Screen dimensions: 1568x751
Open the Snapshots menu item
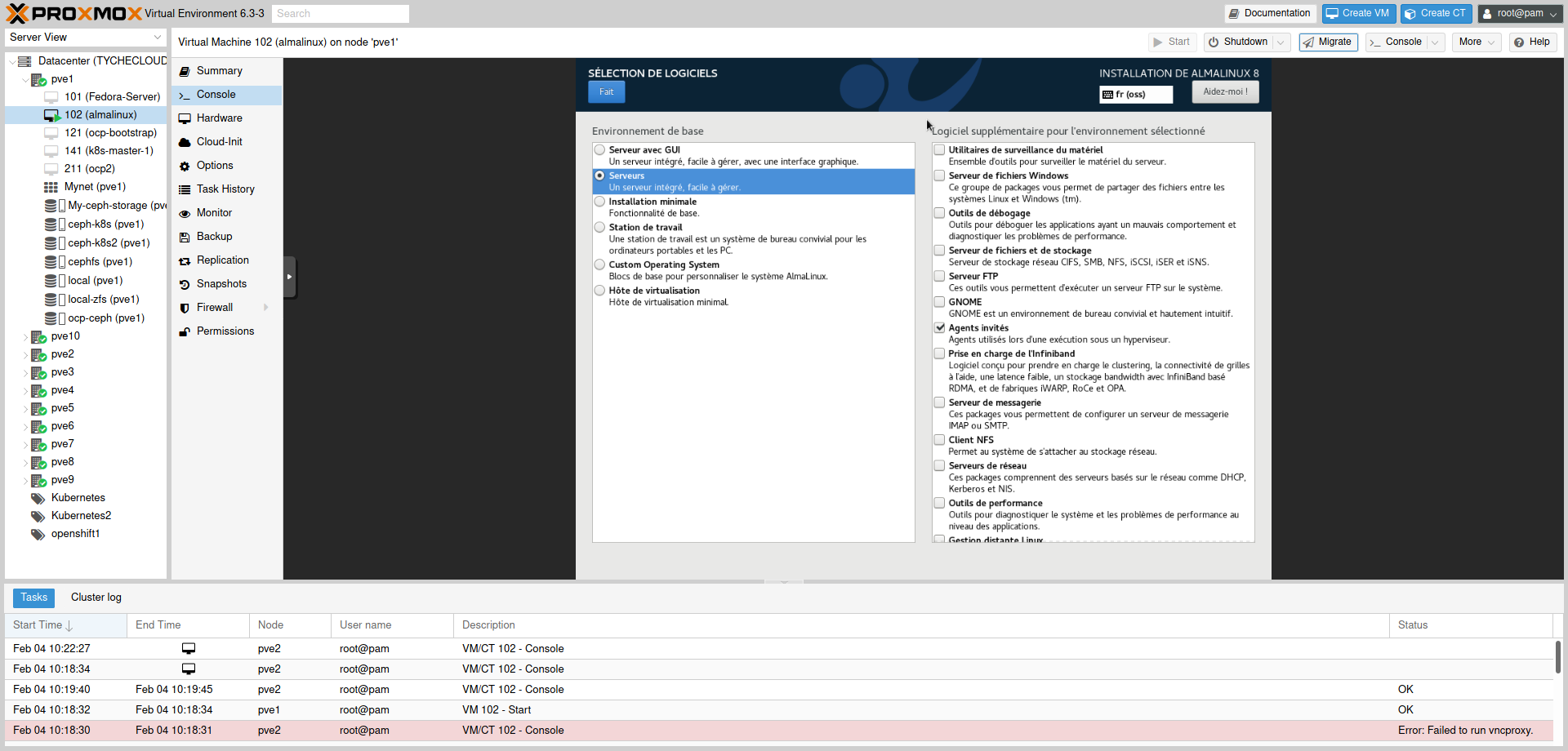227,284
